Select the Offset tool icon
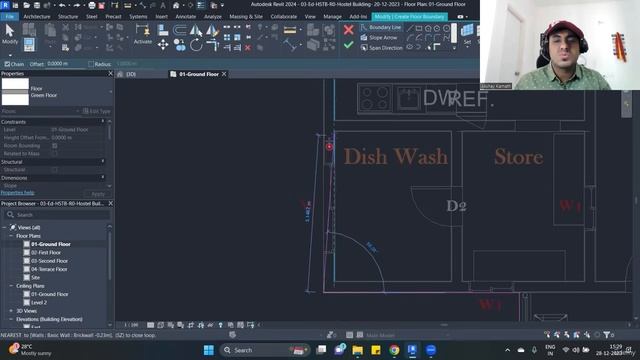640x360 pixels. tap(179, 30)
